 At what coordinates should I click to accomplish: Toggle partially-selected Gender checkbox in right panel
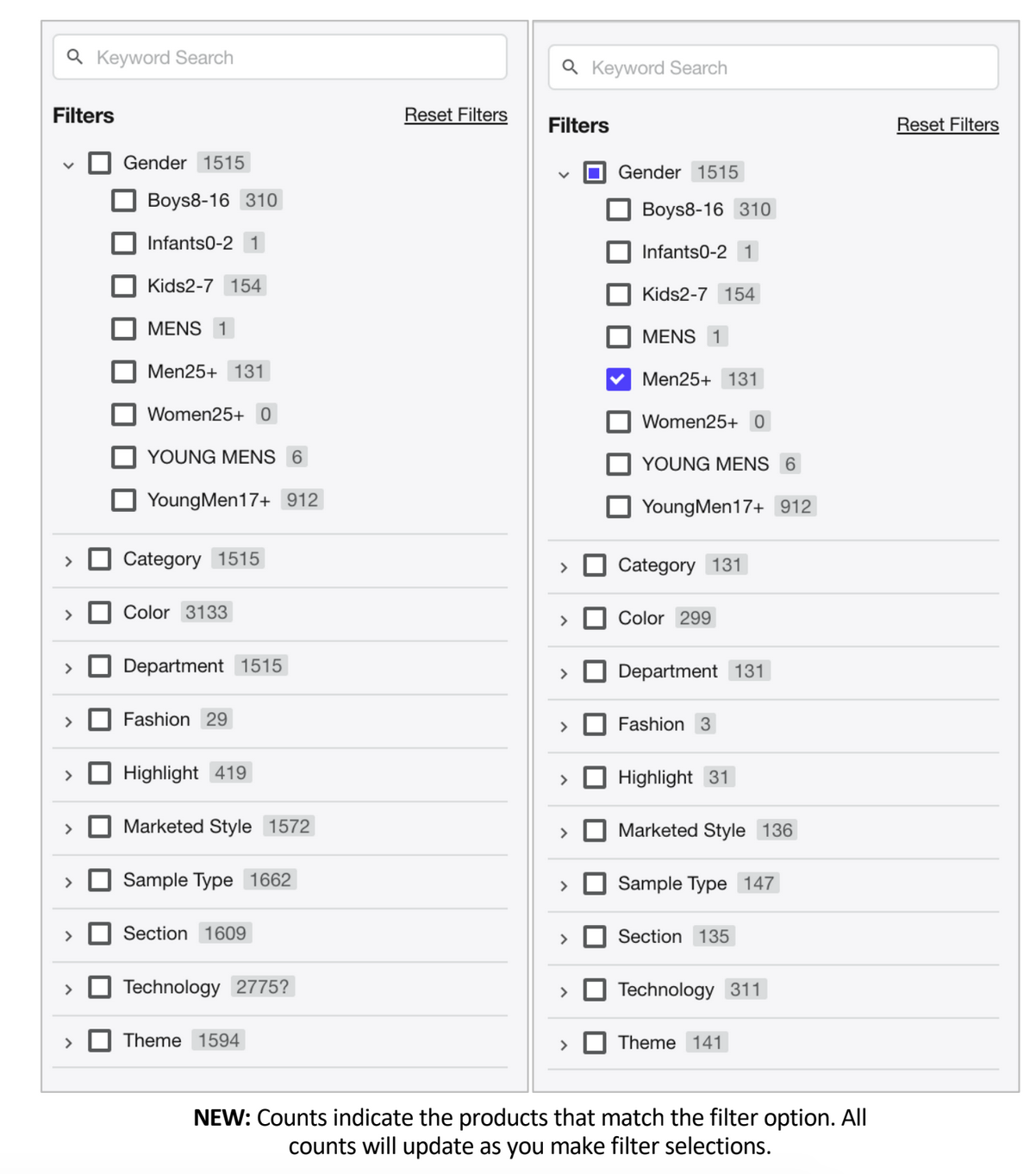tap(595, 172)
